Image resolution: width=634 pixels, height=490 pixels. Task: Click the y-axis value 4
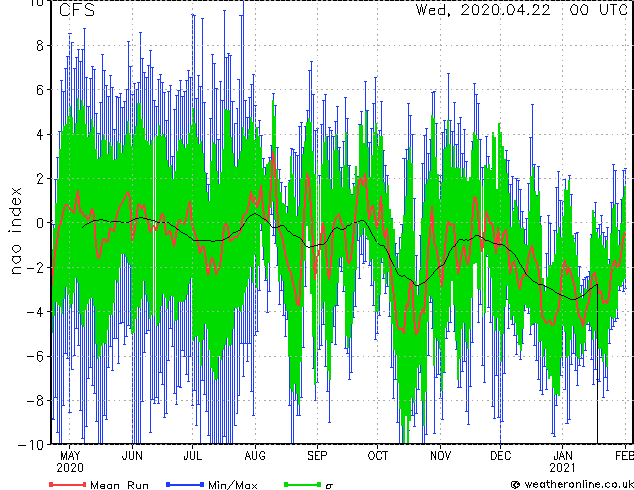coord(40,134)
